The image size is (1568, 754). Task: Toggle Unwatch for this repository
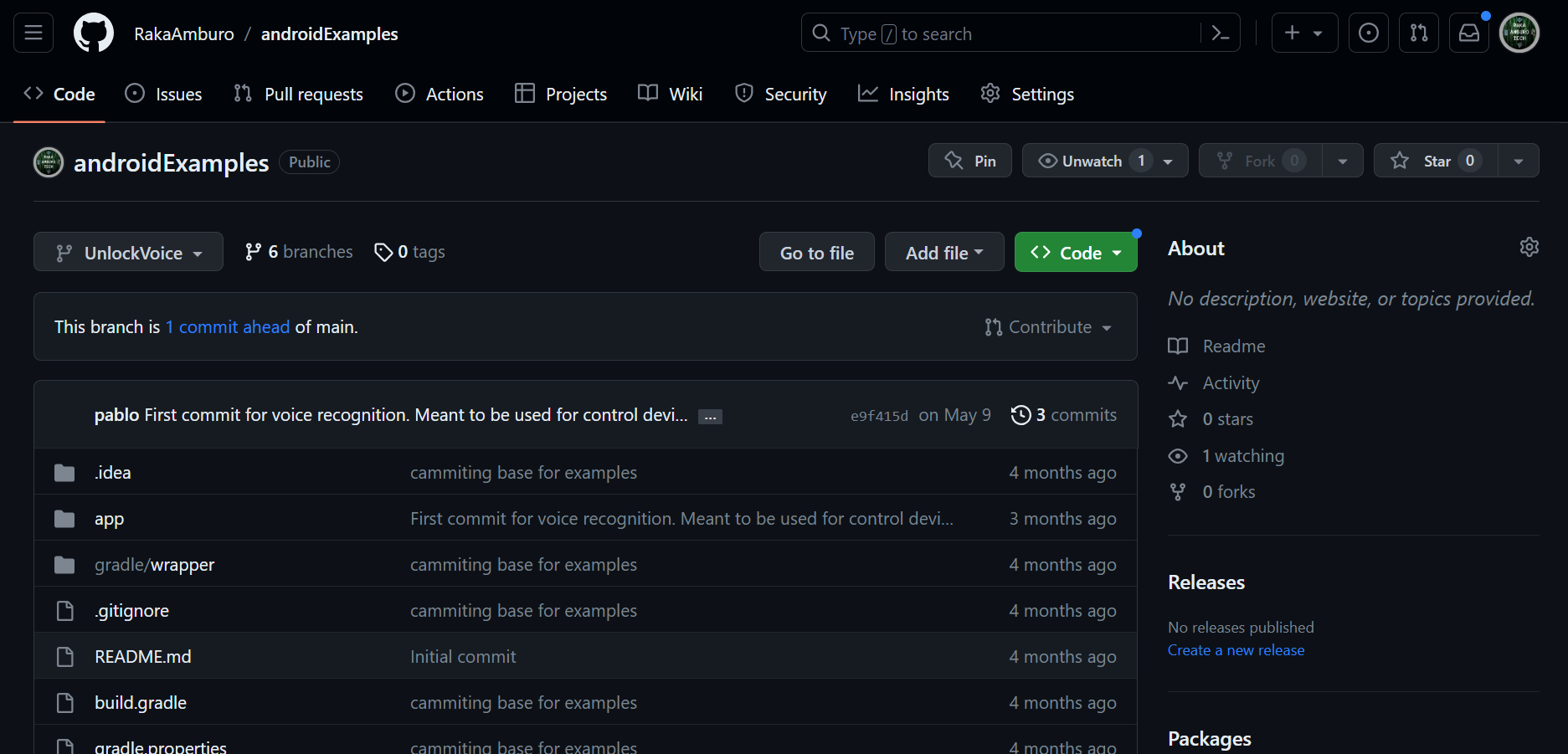1092,161
